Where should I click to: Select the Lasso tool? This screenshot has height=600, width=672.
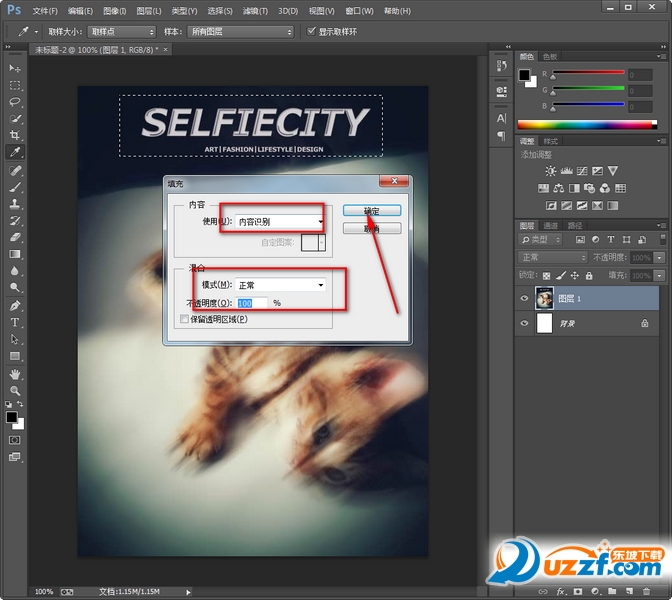click(15, 102)
